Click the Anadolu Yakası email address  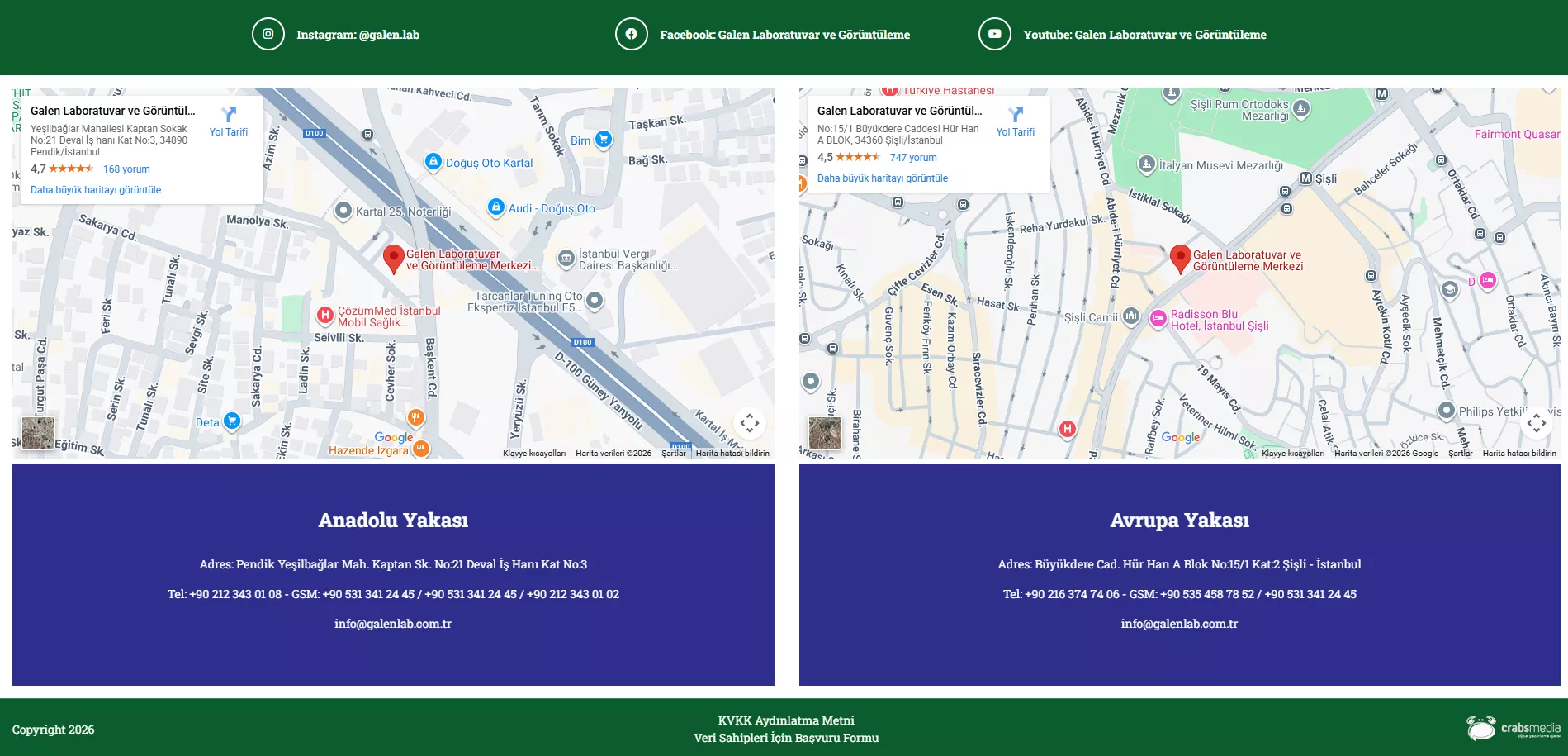(x=393, y=624)
